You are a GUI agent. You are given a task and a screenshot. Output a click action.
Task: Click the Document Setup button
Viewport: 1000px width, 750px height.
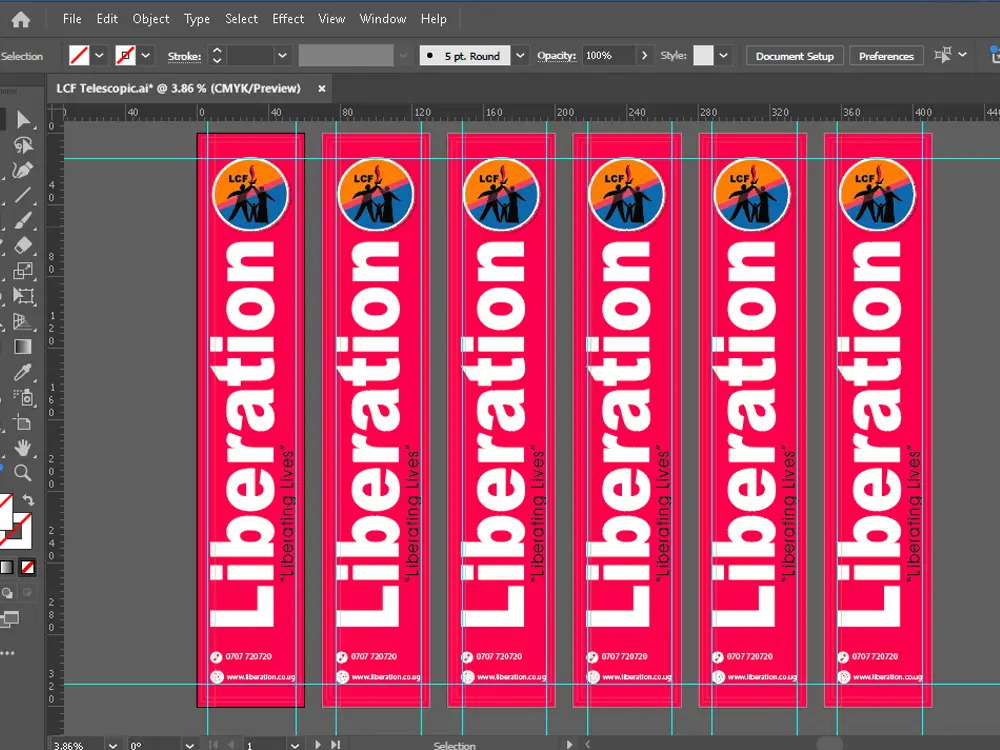(x=795, y=56)
